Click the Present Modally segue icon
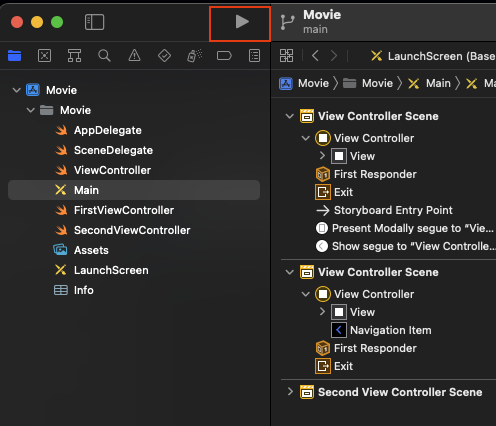The height and width of the screenshot is (426, 496). click(x=322, y=228)
